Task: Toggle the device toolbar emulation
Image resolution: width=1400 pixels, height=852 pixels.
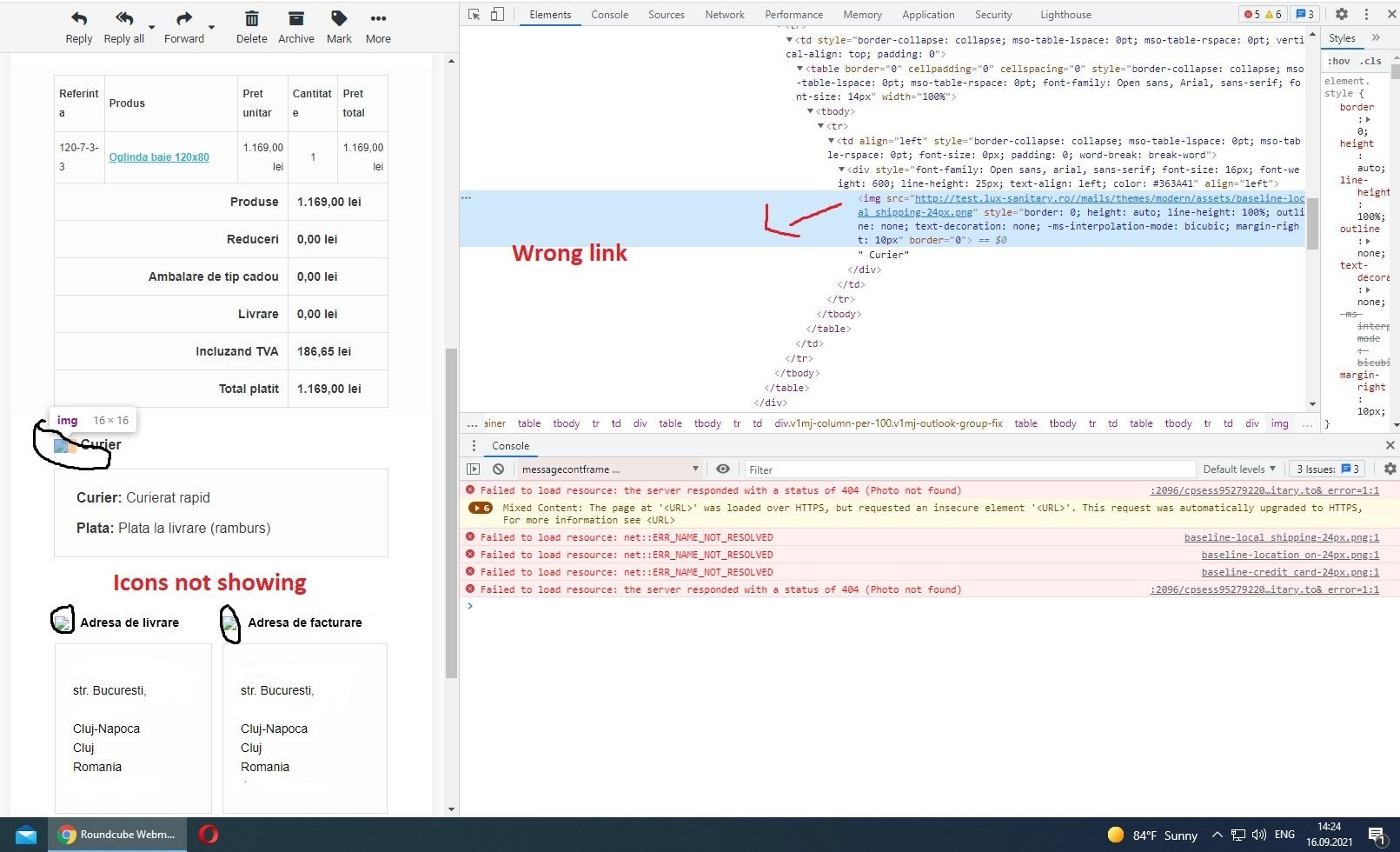Action: 497,14
